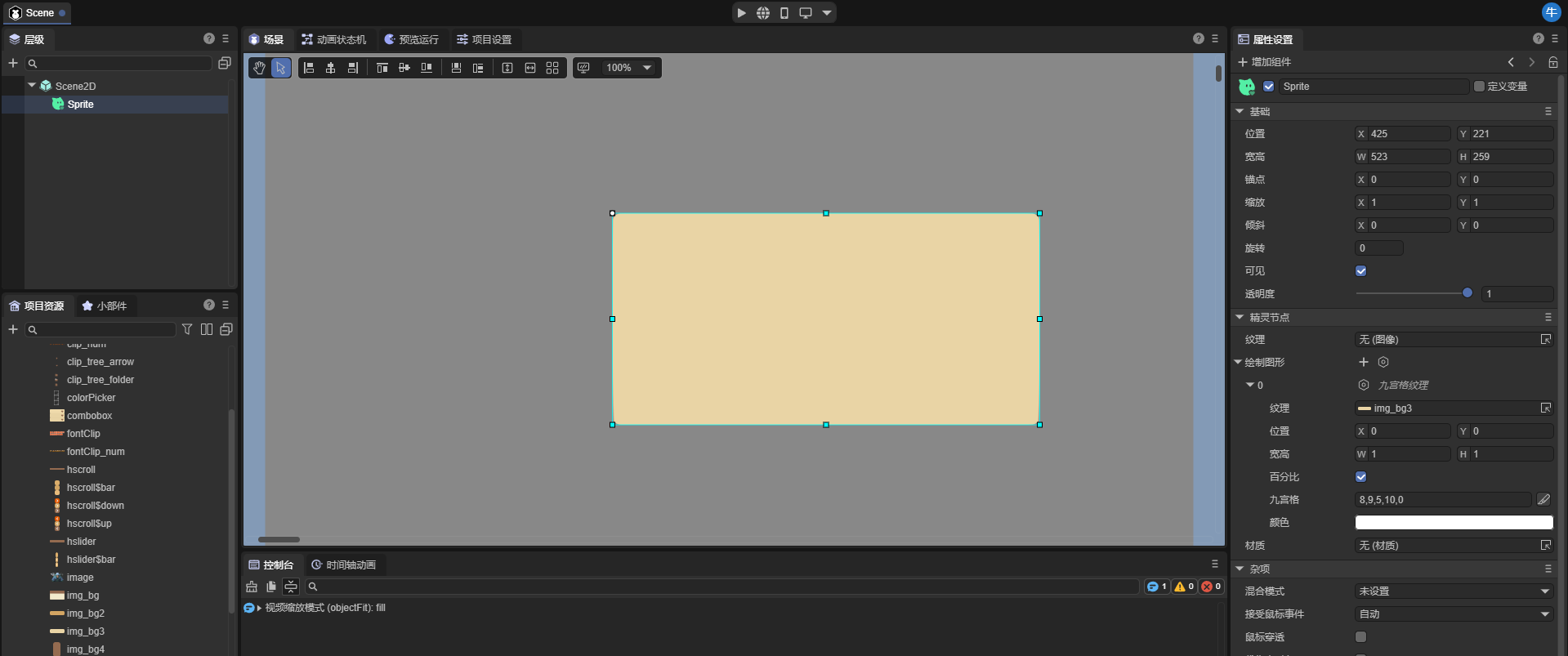Collapse the Scene2D tree node
Screen dimensions: 1568x656
32,85
